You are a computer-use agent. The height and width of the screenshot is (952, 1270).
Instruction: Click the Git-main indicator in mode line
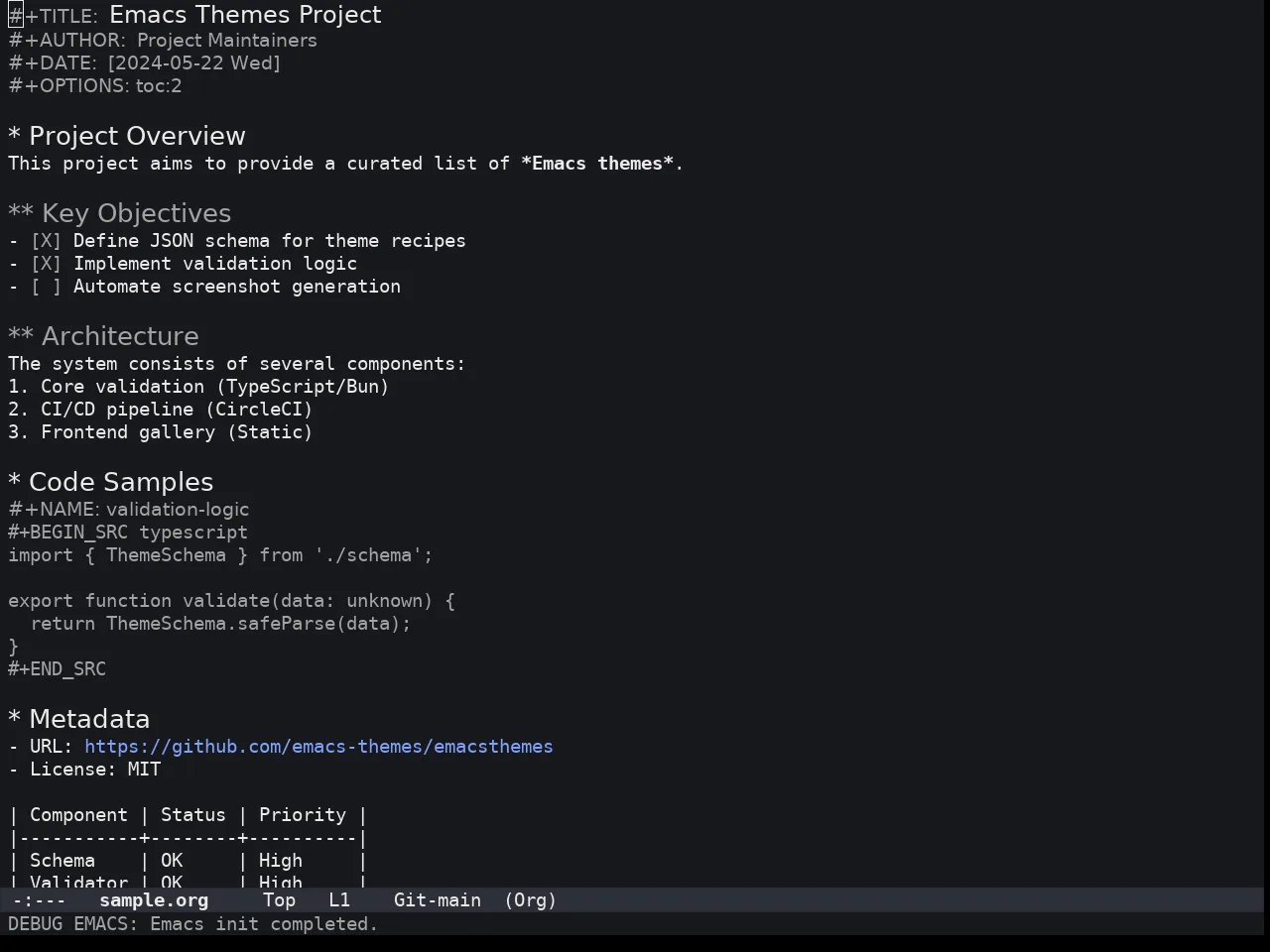(438, 900)
